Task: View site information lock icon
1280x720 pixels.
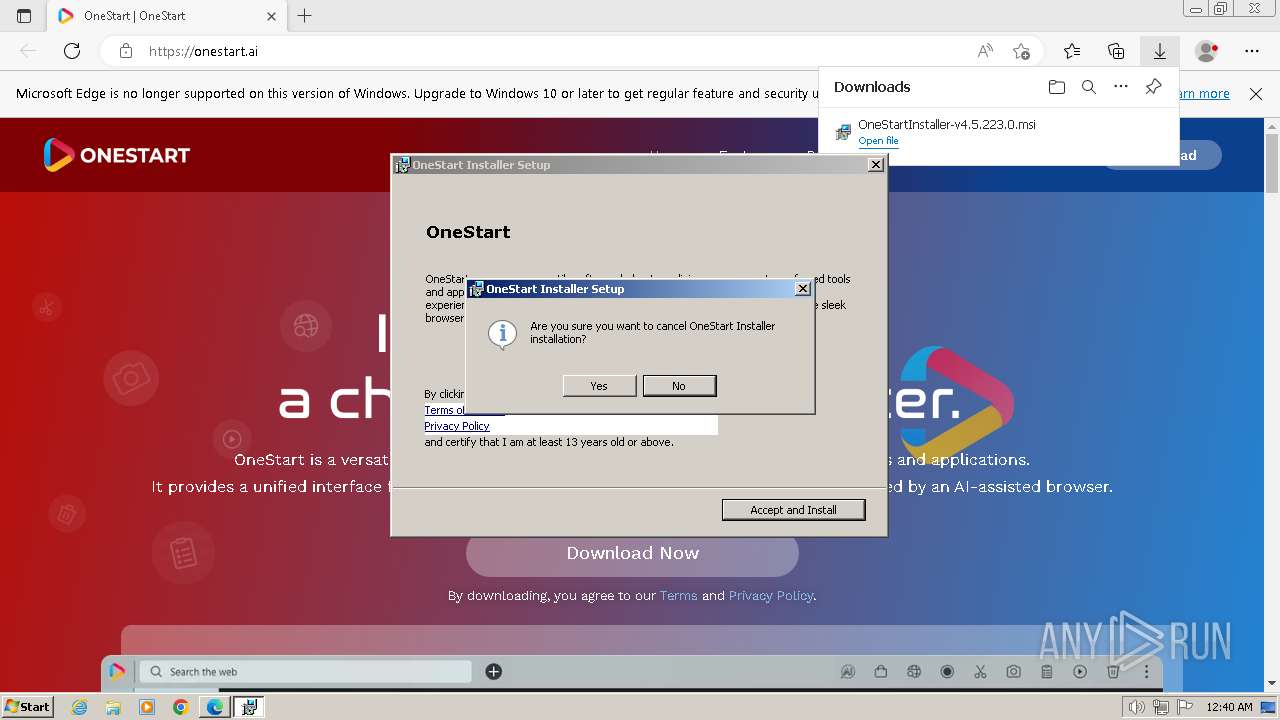Action: [125, 51]
